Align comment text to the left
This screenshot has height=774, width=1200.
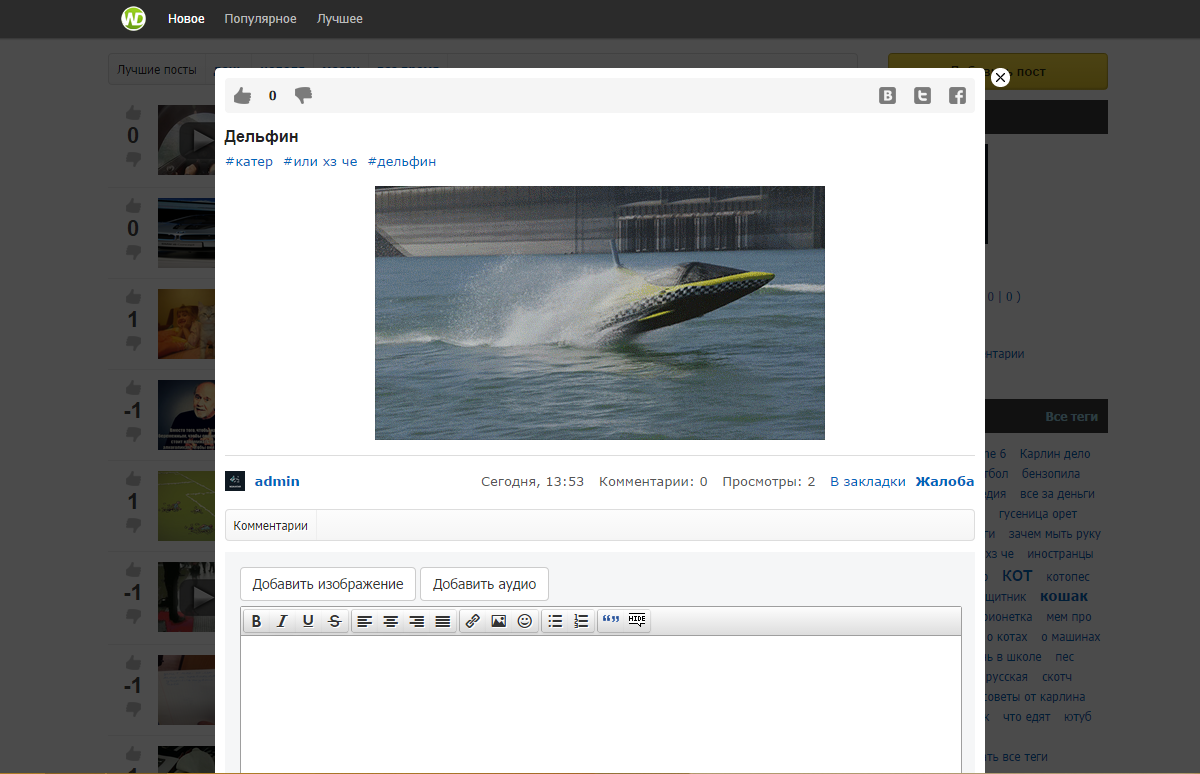coord(365,621)
